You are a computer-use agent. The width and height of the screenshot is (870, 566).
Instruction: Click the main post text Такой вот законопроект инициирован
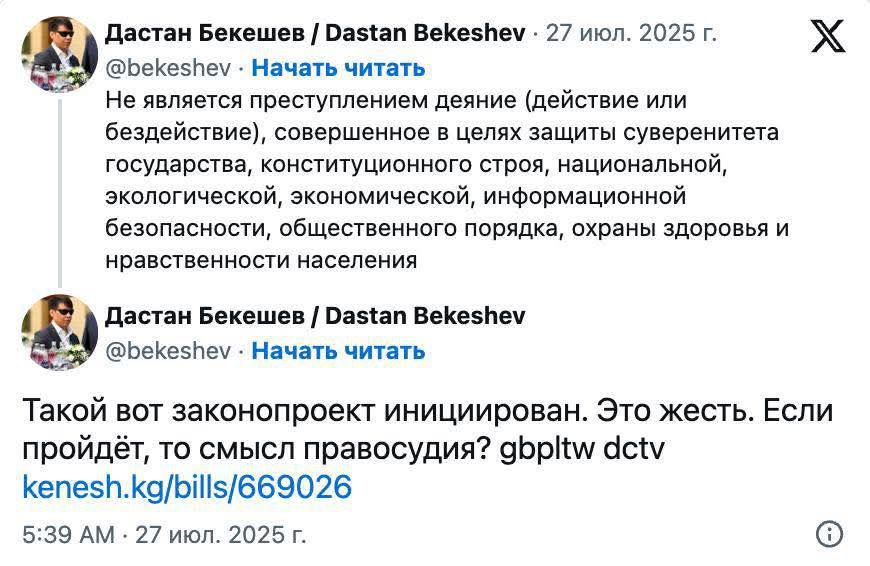[x=300, y=411]
